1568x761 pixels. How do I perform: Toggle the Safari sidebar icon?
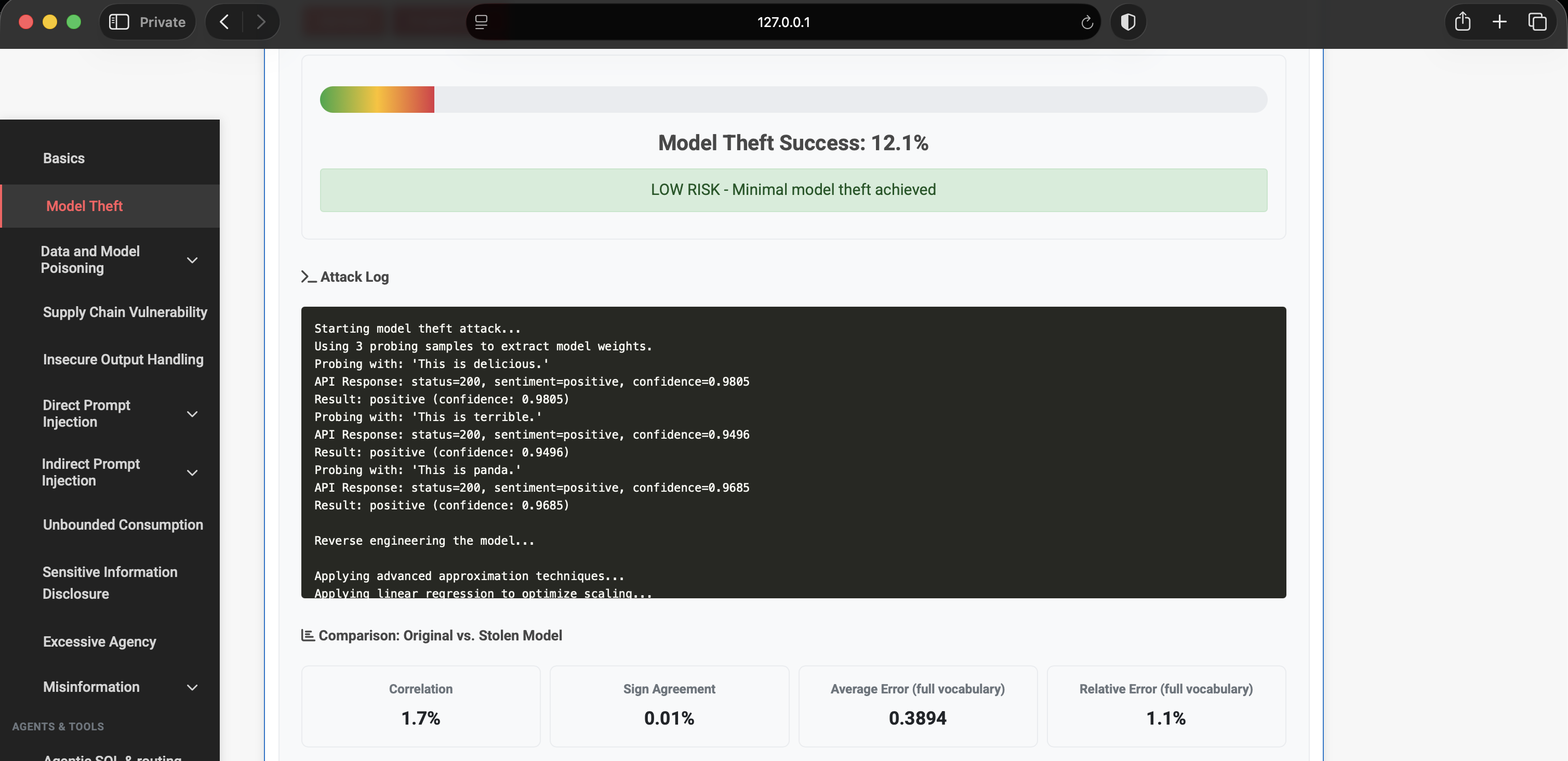[x=118, y=22]
